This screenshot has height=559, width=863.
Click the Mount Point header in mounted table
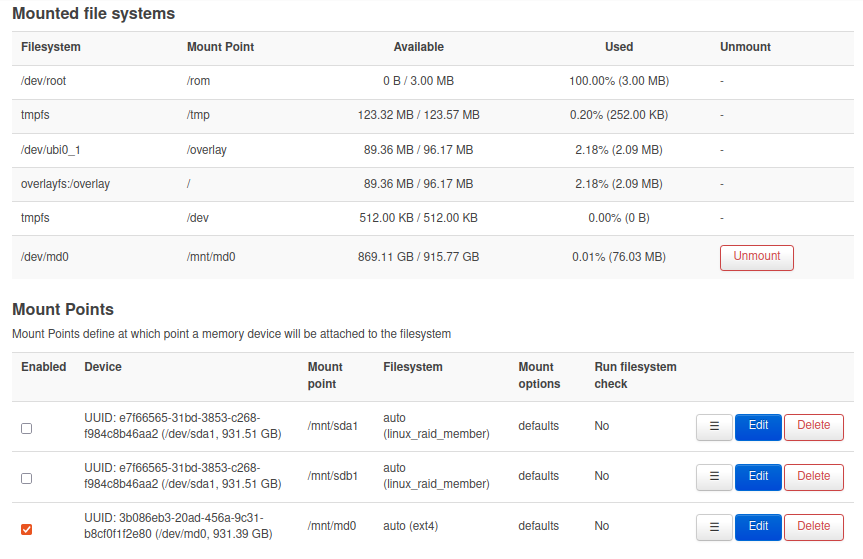pos(220,47)
